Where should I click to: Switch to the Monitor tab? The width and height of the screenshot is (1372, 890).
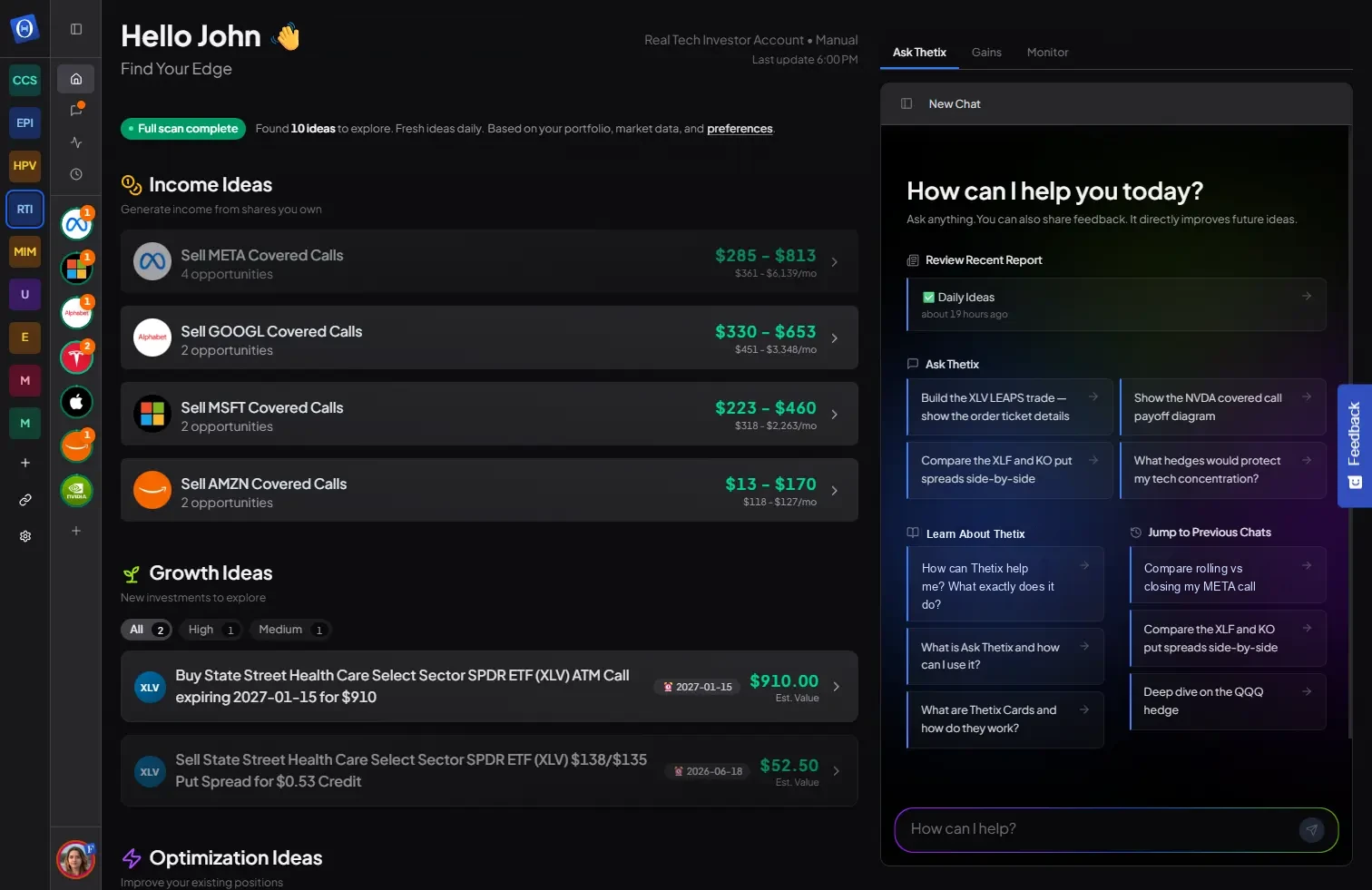1047,53
